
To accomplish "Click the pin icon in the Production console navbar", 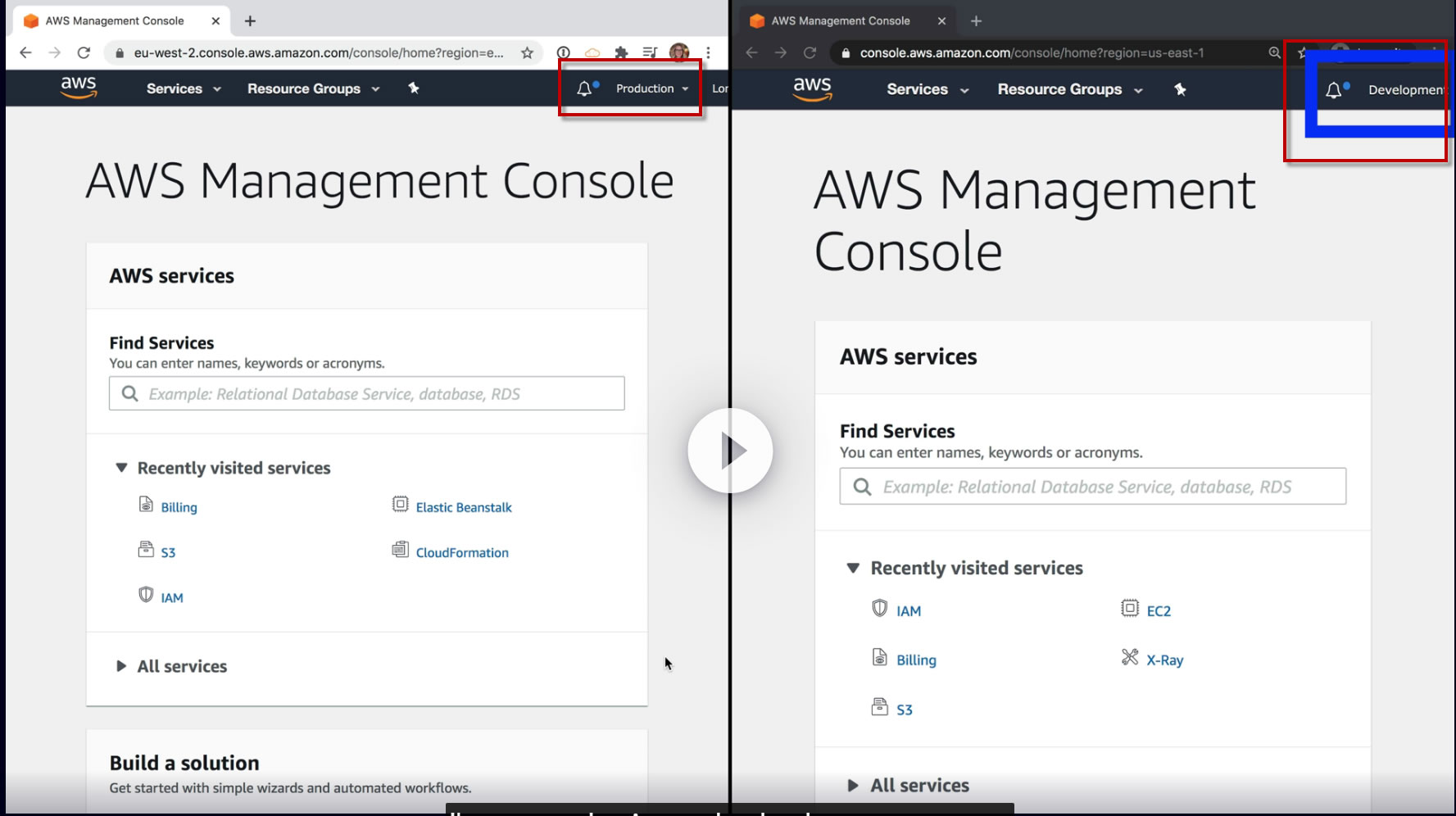I will (414, 88).
